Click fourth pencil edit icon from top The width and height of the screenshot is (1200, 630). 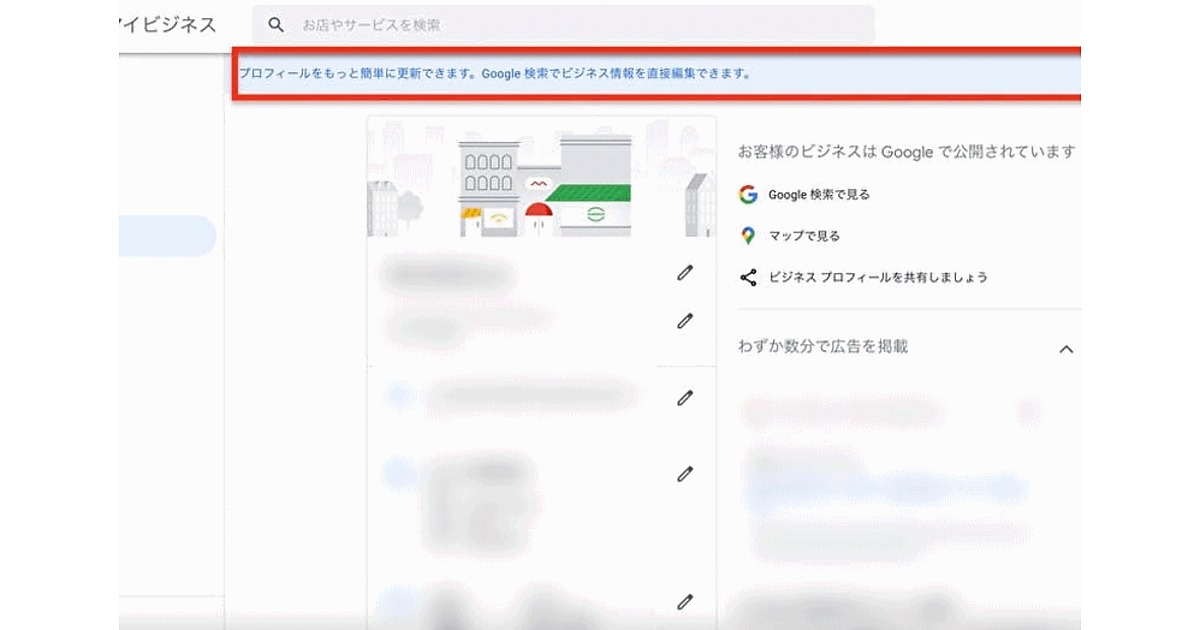pos(684,474)
